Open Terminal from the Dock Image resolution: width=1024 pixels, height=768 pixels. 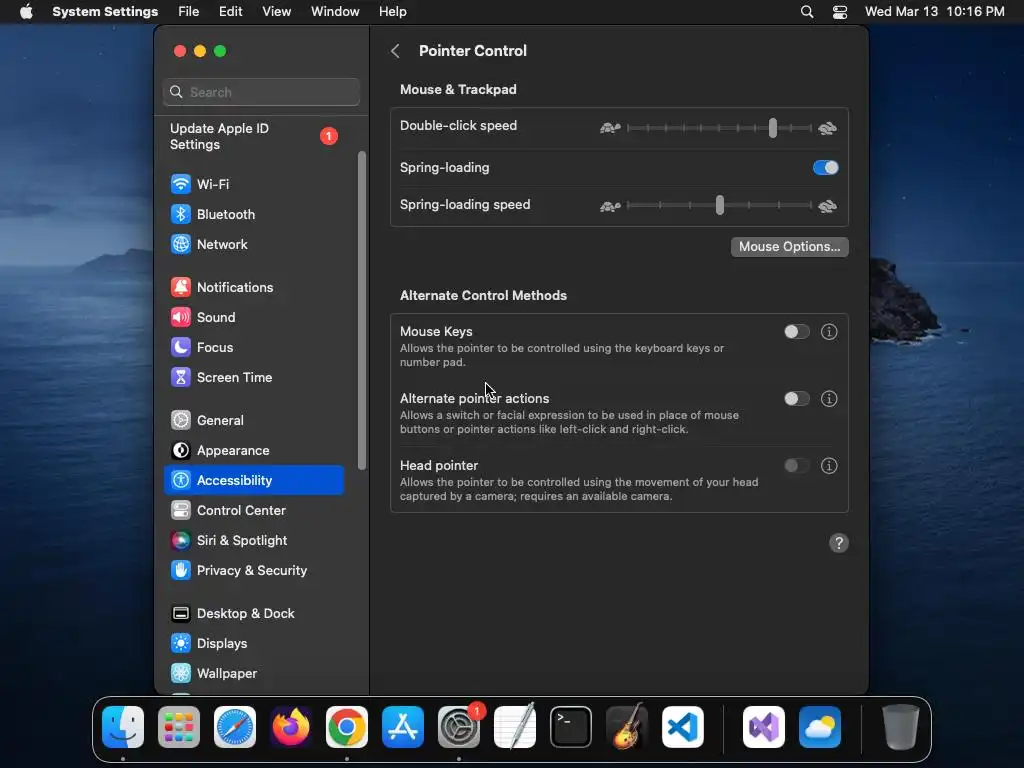click(571, 727)
